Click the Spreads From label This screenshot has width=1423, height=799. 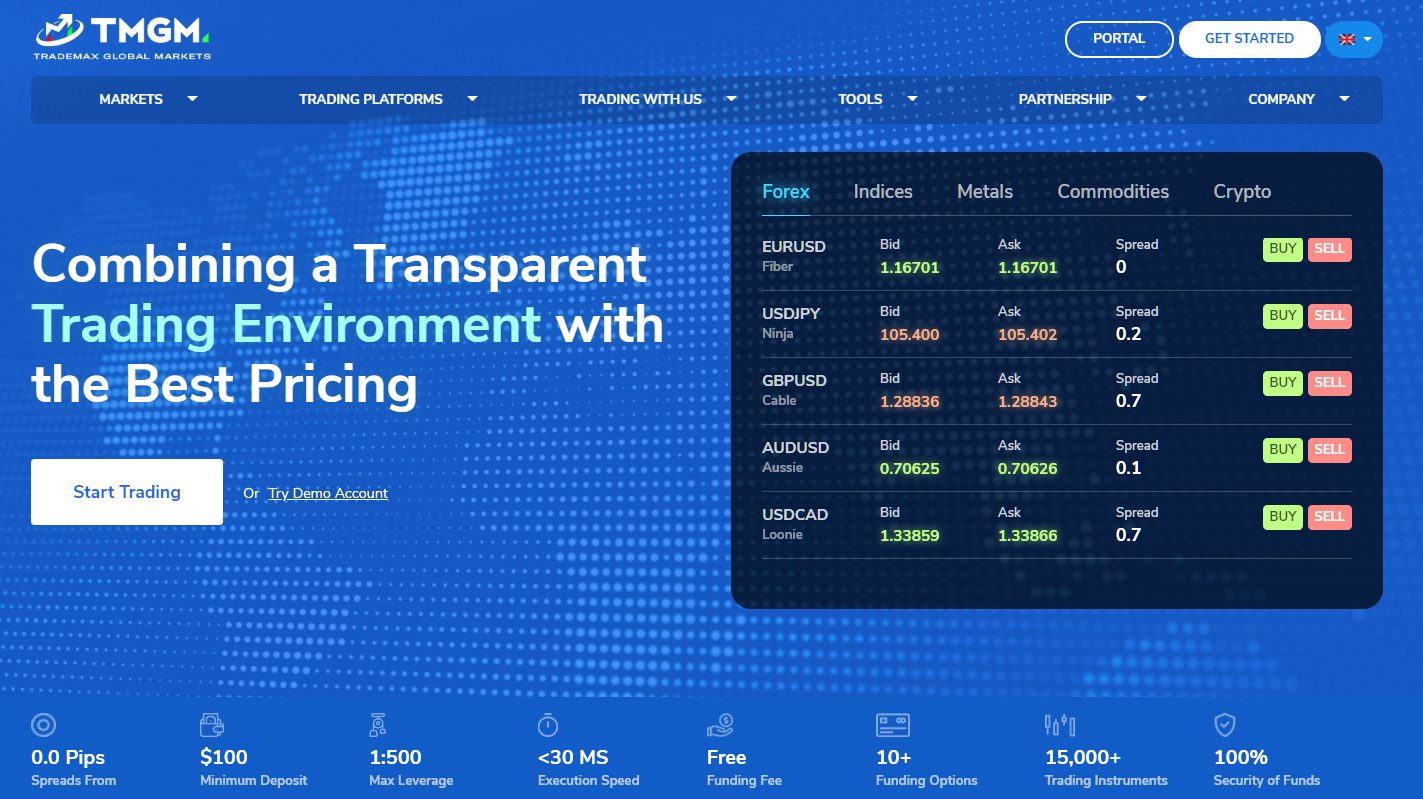(x=74, y=780)
